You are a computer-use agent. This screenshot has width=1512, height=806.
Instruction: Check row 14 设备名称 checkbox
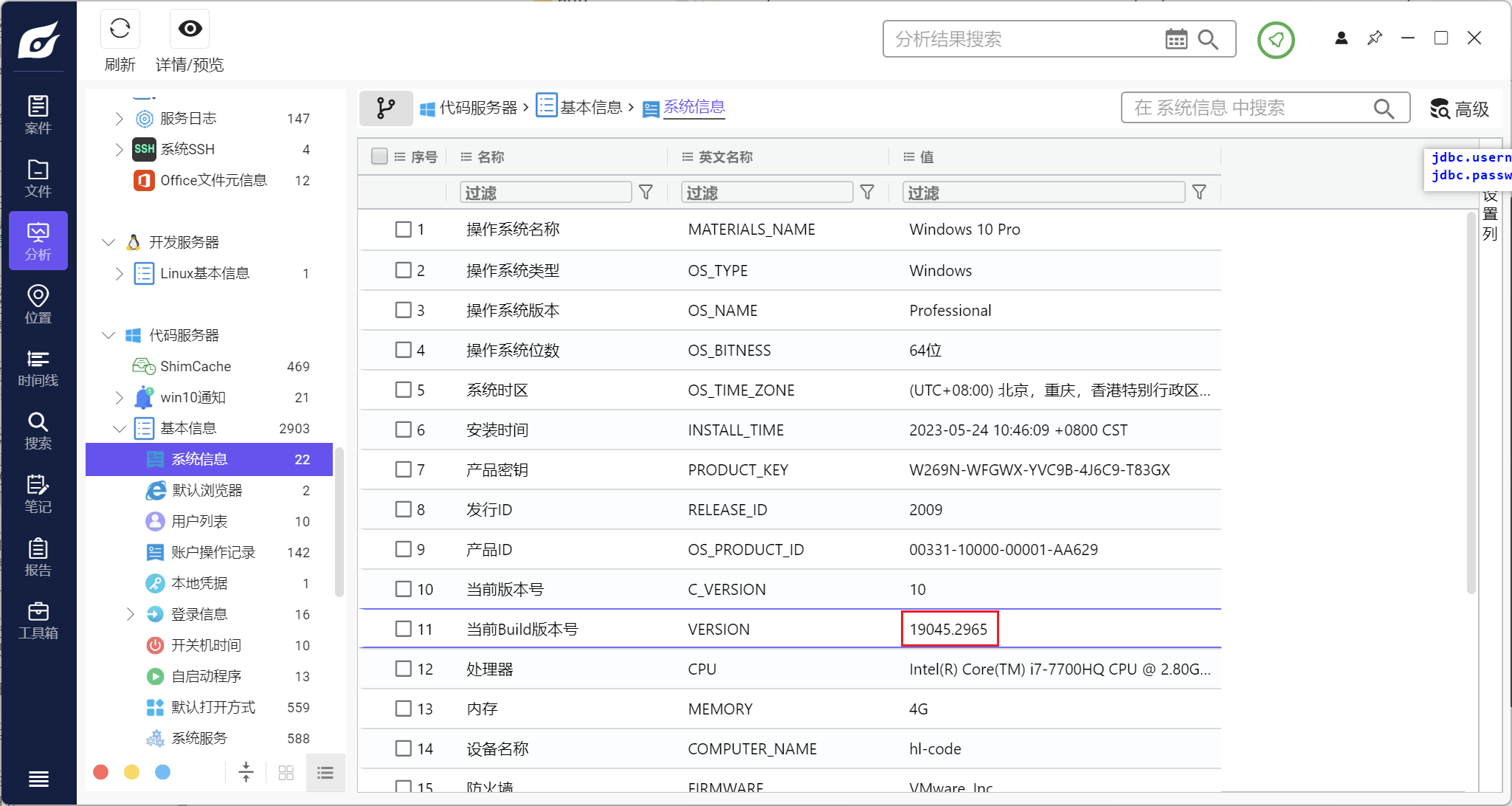pos(403,748)
